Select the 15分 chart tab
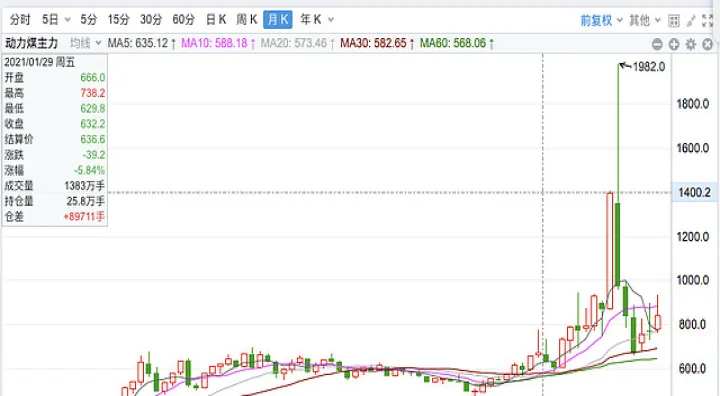This screenshot has width=720, height=396. (118, 20)
